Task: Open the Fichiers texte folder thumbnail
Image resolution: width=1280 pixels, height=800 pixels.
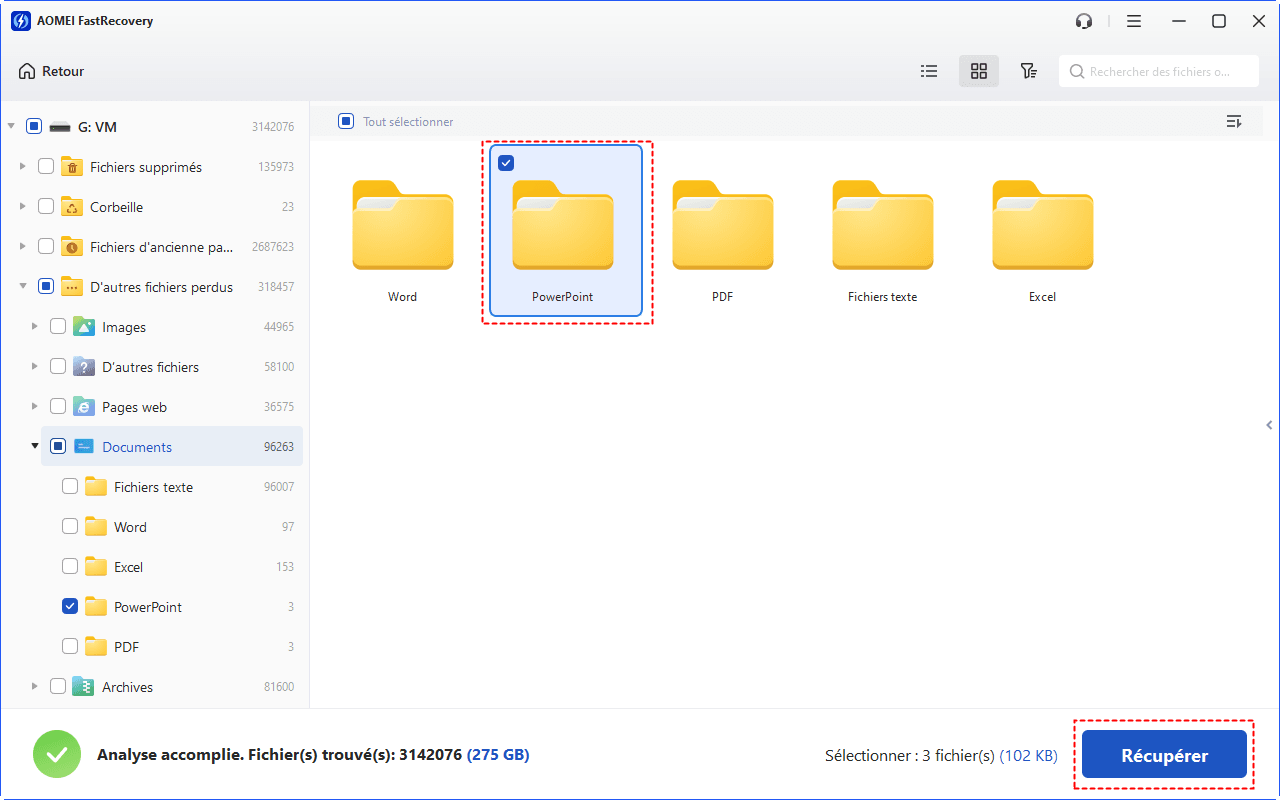Action: (883, 226)
